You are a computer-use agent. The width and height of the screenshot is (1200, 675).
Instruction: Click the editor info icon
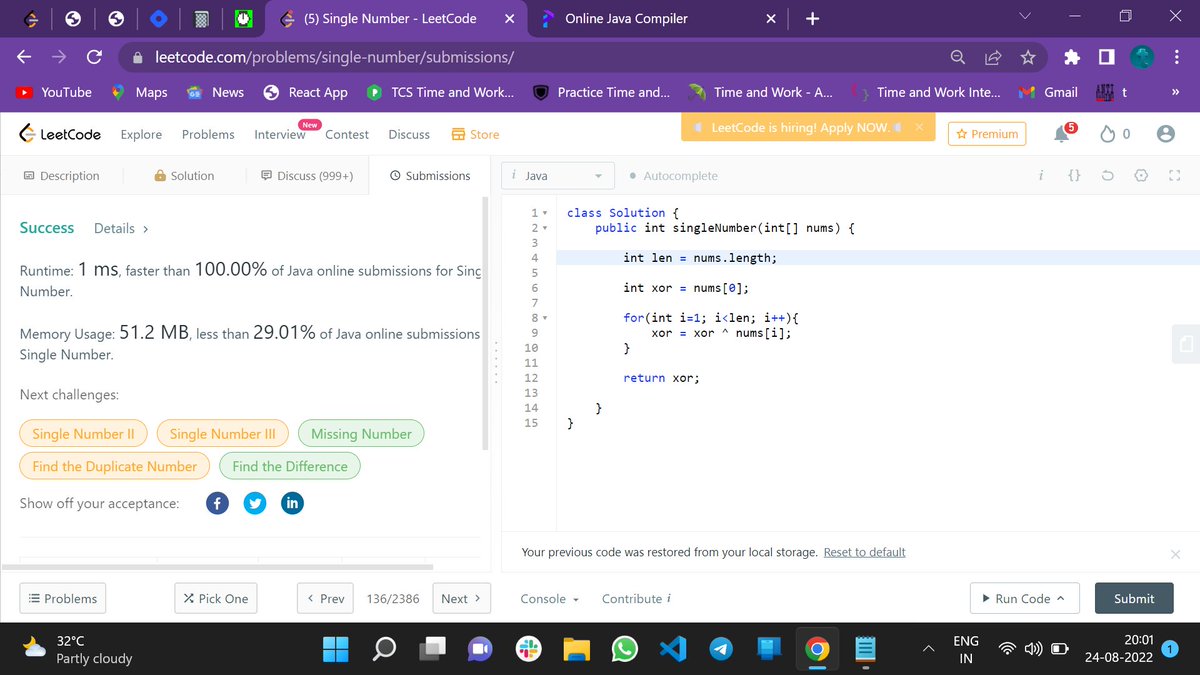pos(1042,175)
